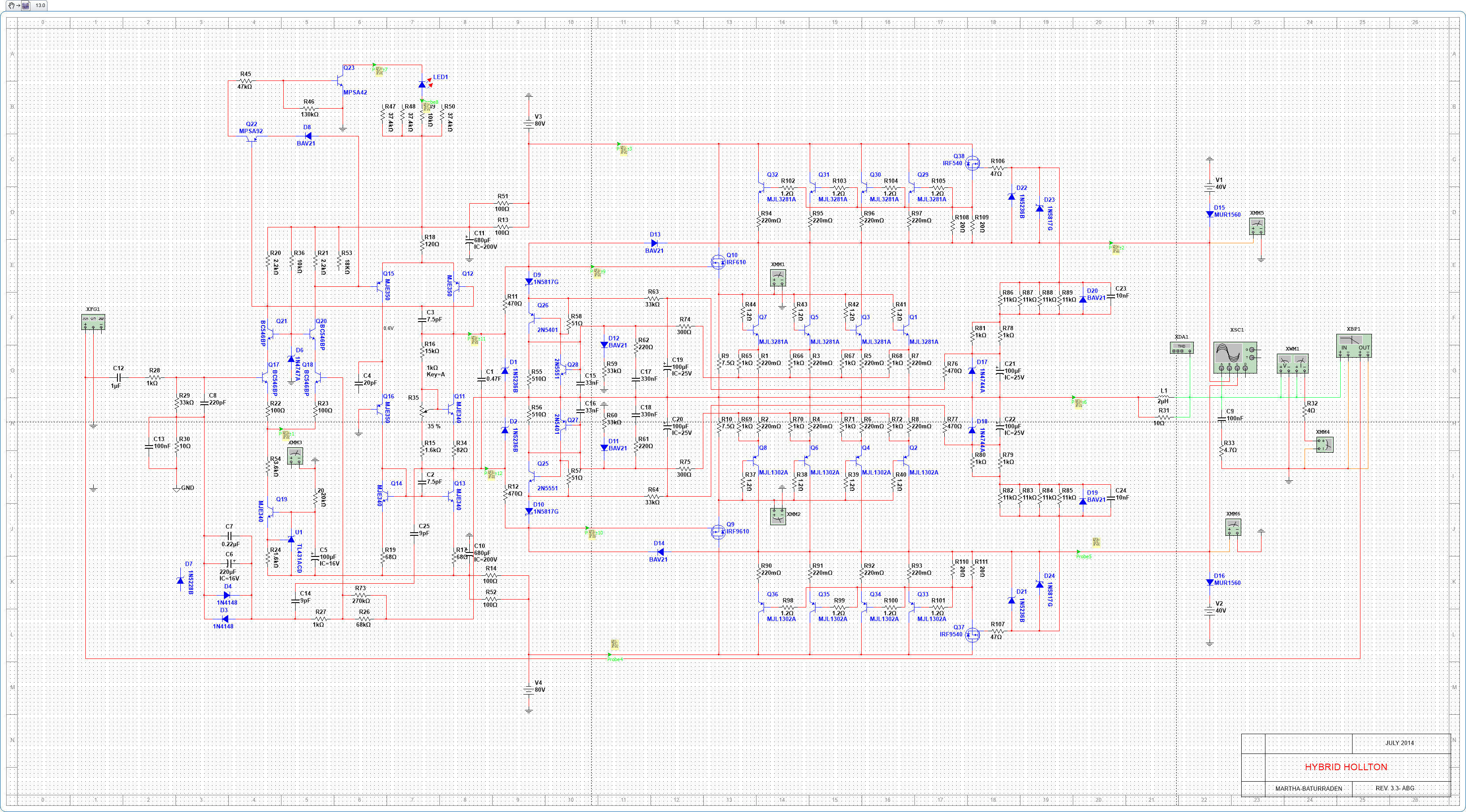
Task: Click the XMM6 multimeter near D16
Action: [x=1233, y=527]
